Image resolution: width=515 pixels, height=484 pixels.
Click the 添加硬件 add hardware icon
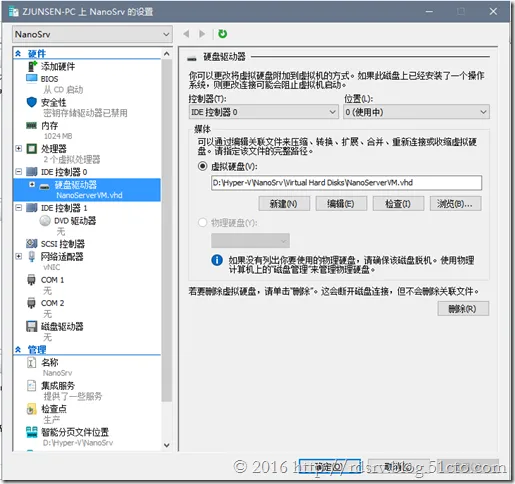pos(32,66)
